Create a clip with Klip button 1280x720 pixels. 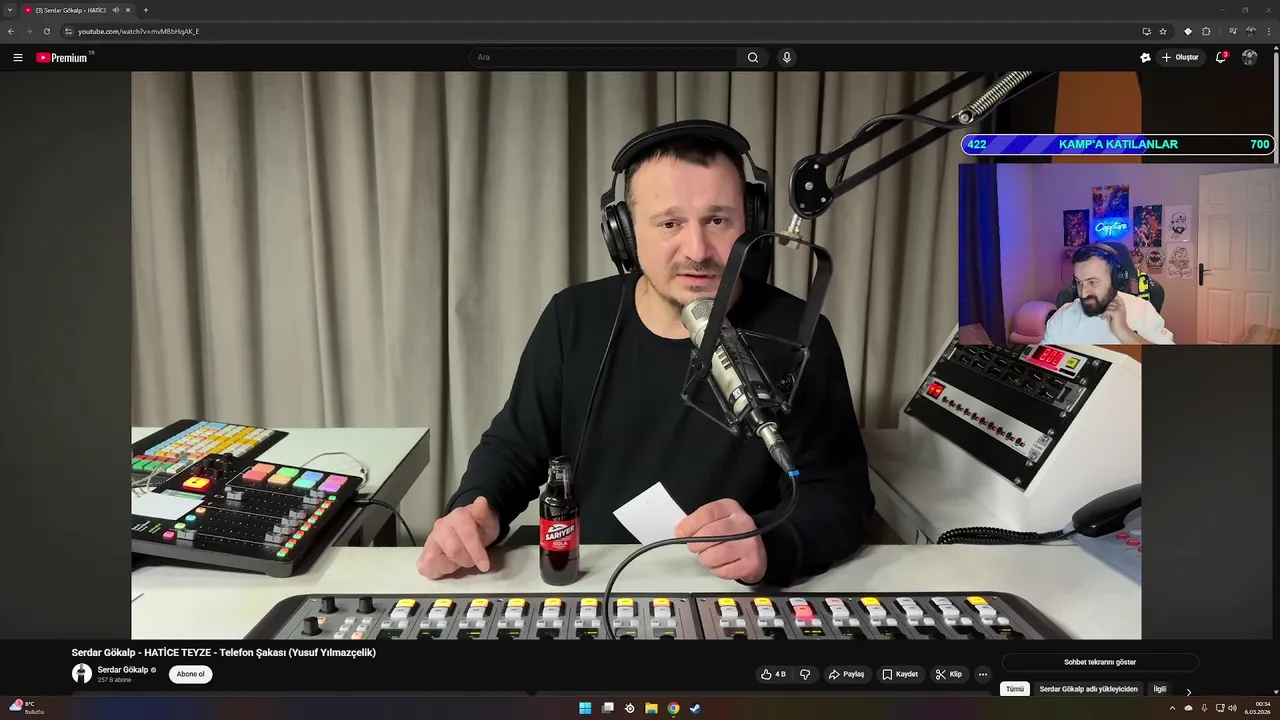[949, 674]
